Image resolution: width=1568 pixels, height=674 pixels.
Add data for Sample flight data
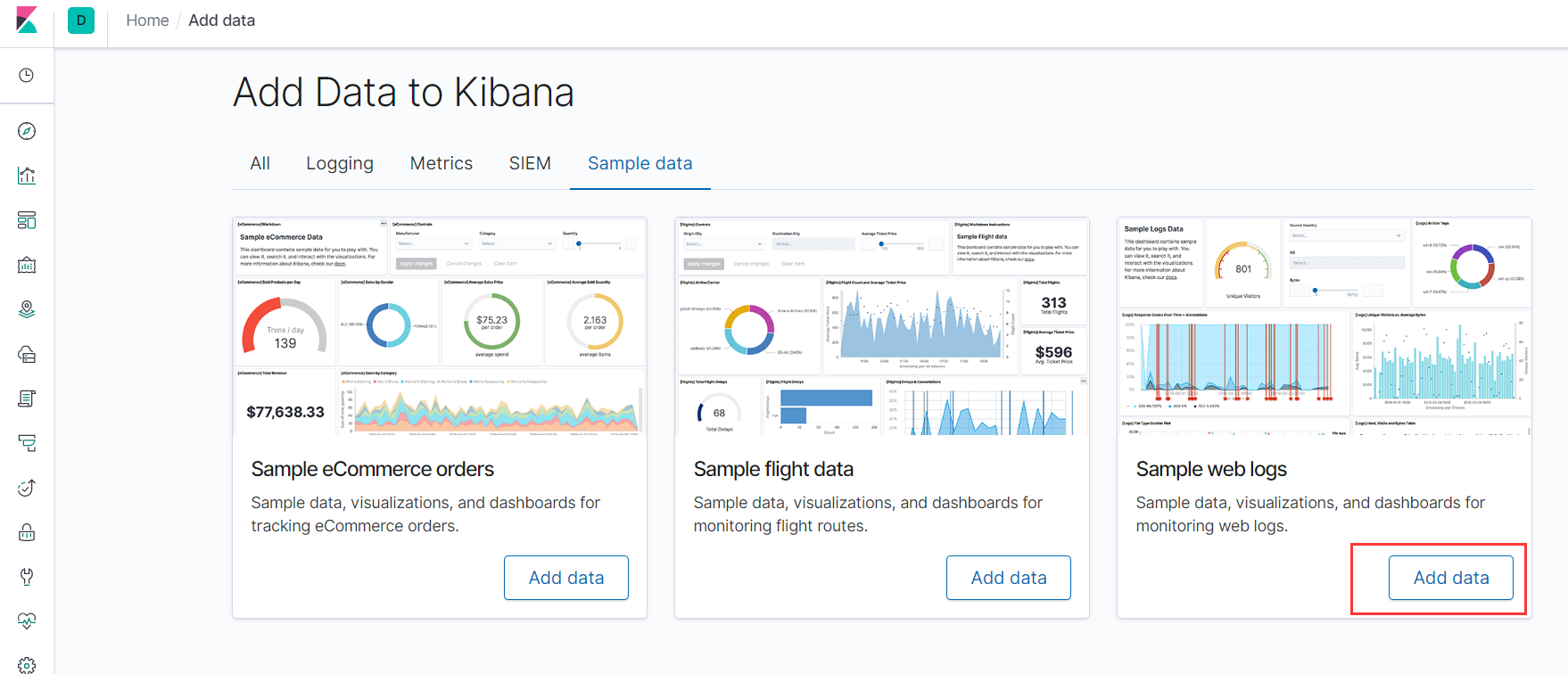coord(1009,578)
